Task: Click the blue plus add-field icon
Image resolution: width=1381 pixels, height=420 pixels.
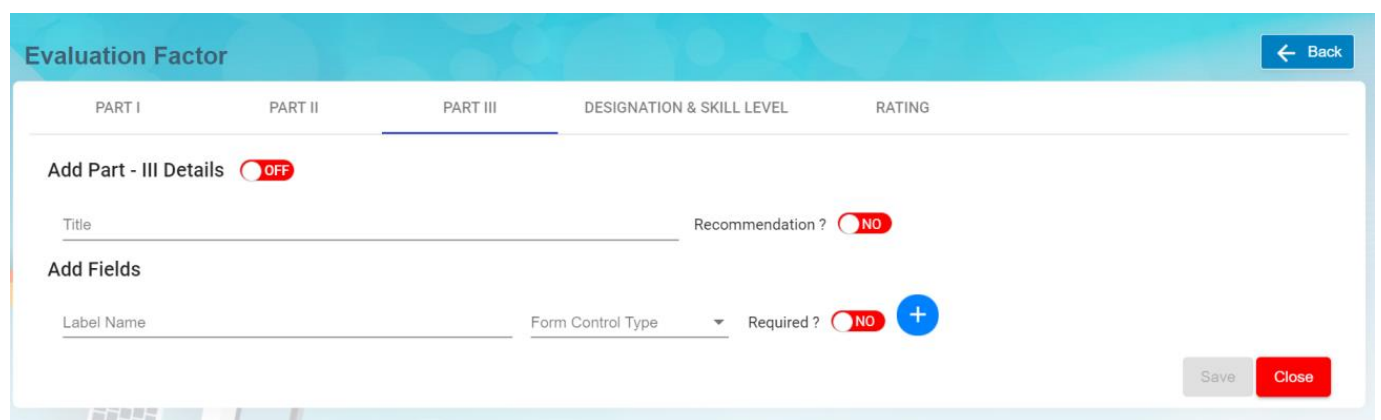Action: click(917, 316)
